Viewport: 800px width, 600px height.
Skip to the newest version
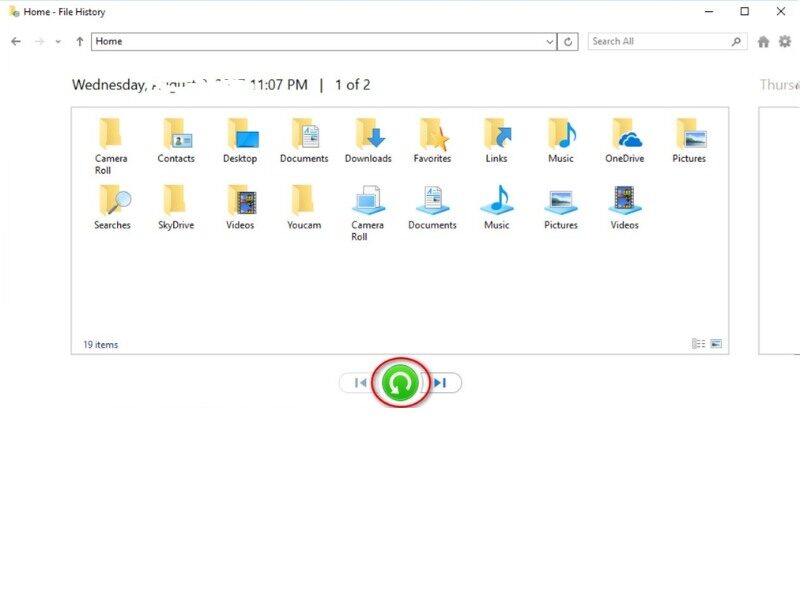click(440, 382)
